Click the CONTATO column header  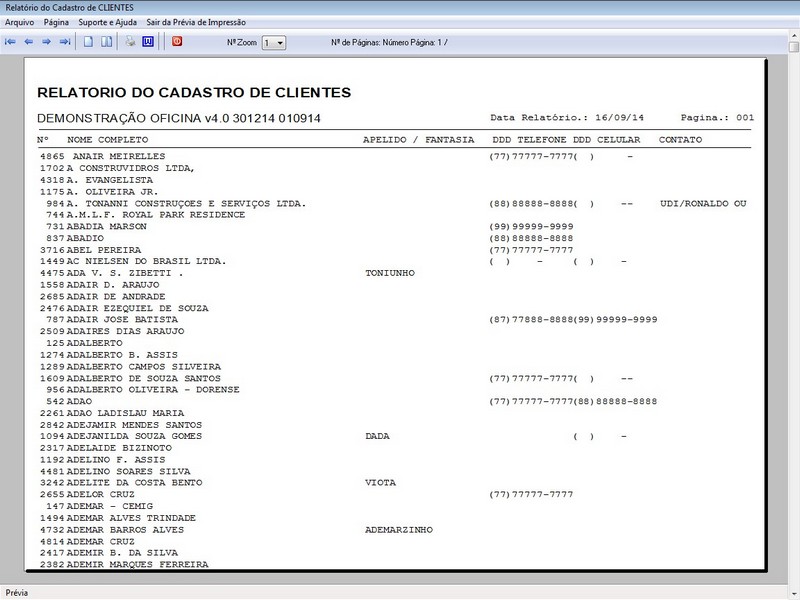[680, 140]
